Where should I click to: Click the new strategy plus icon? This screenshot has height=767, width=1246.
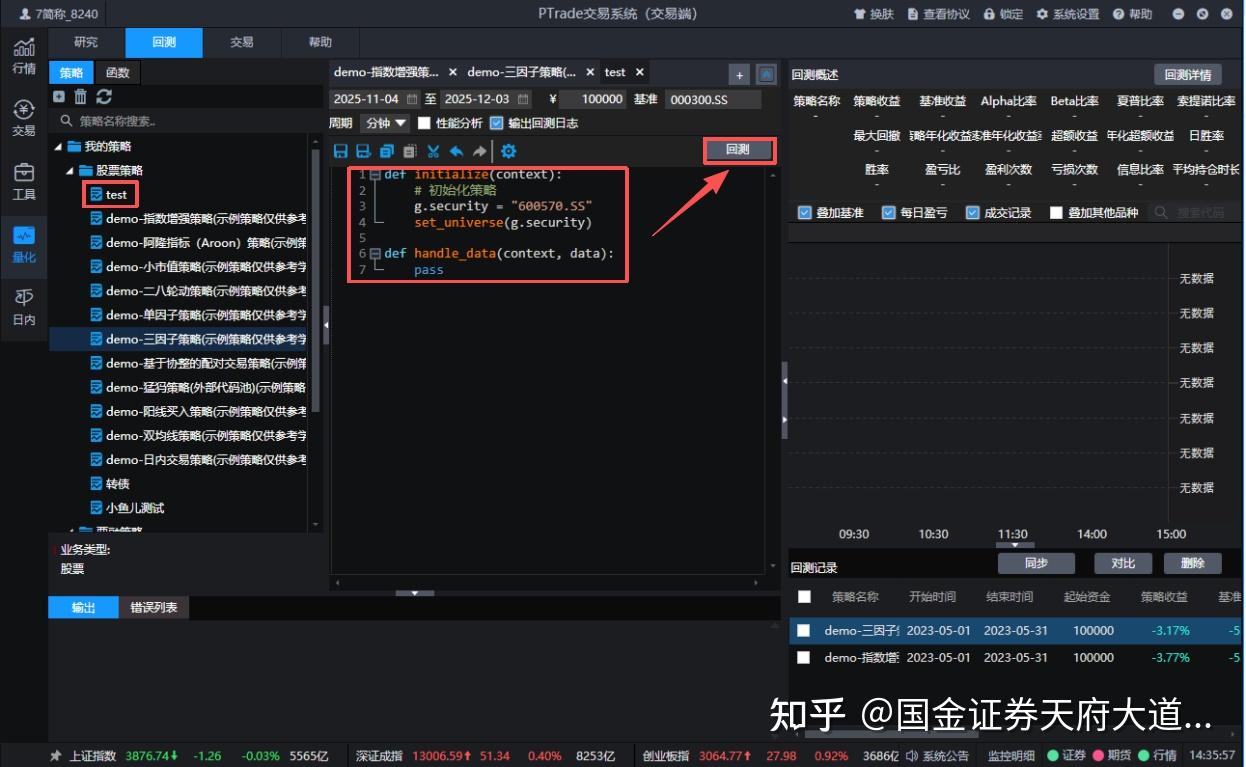(x=58, y=95)
